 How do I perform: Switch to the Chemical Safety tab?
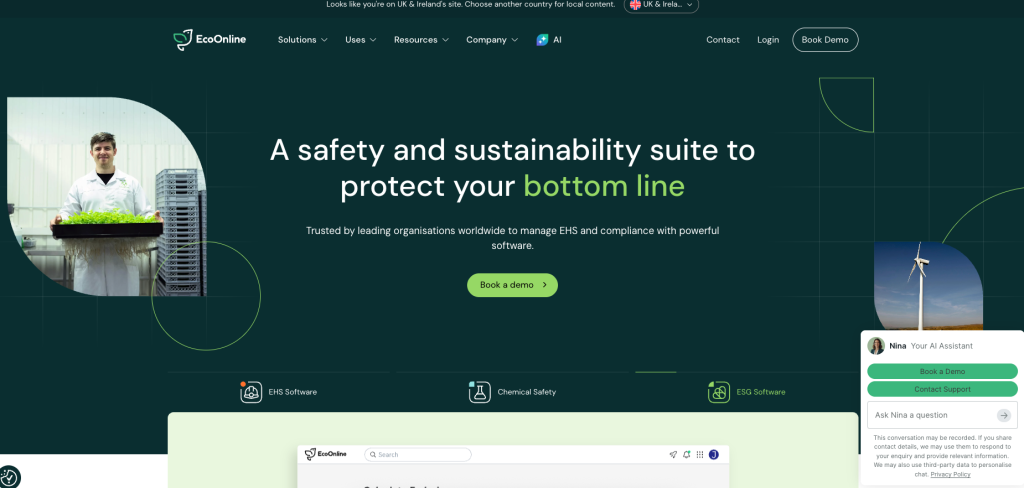512,392
